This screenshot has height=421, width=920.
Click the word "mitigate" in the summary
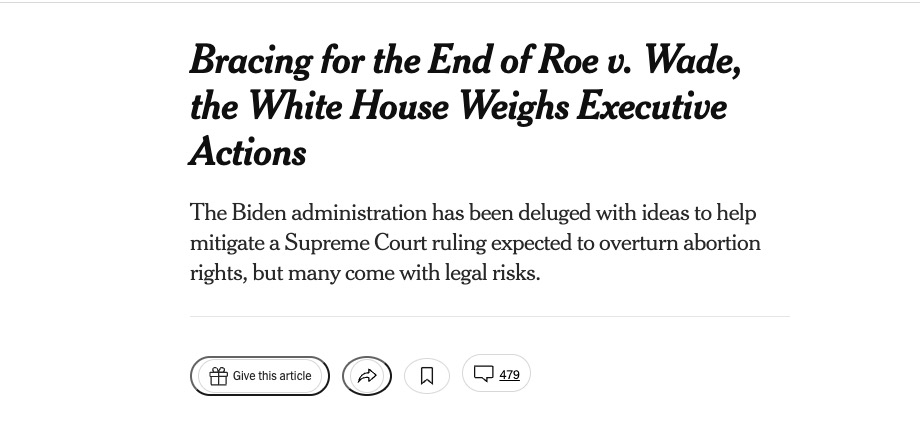point(227,244)
